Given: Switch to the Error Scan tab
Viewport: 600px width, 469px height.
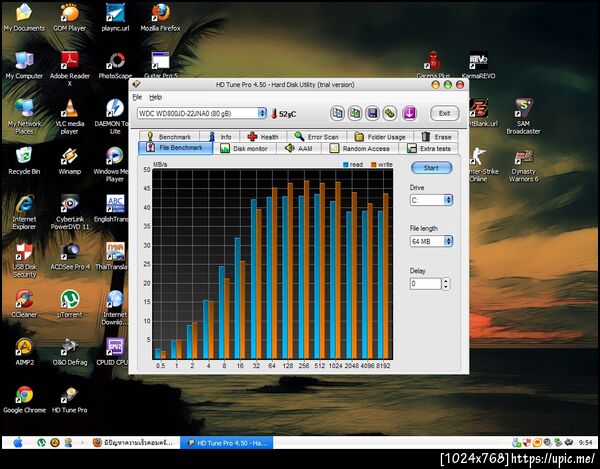Looking at the screenshot, I should (x=316, y=136).
